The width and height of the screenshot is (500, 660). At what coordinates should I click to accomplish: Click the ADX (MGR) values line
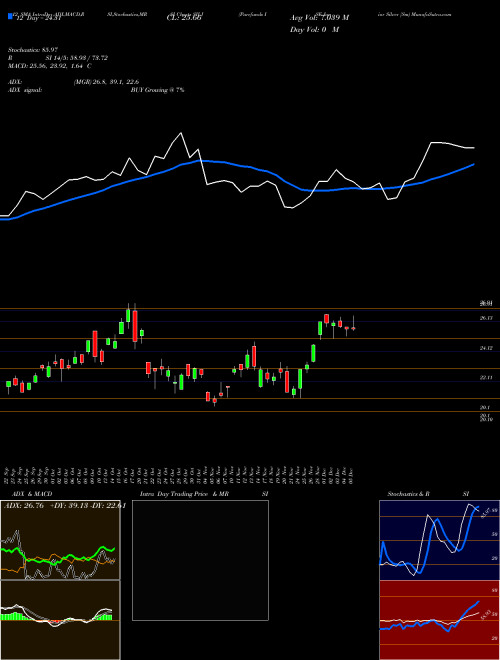point(74,82)
